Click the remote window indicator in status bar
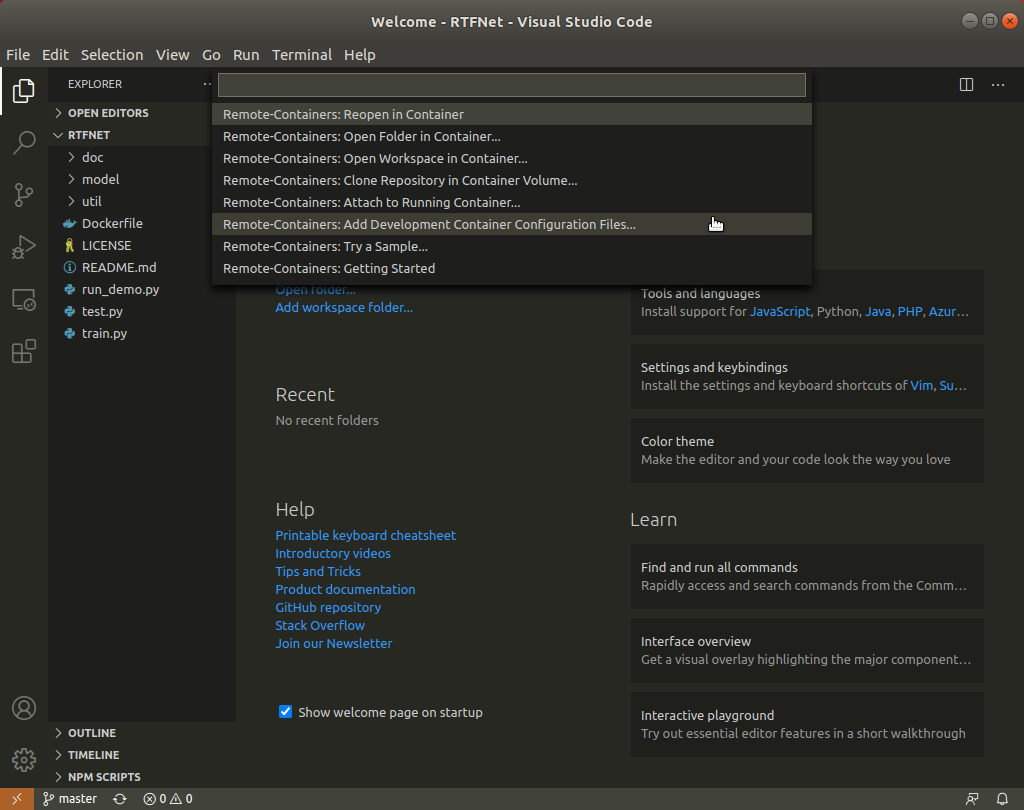The height and width of the screenshot is (810, 1024). pos(17,799)
